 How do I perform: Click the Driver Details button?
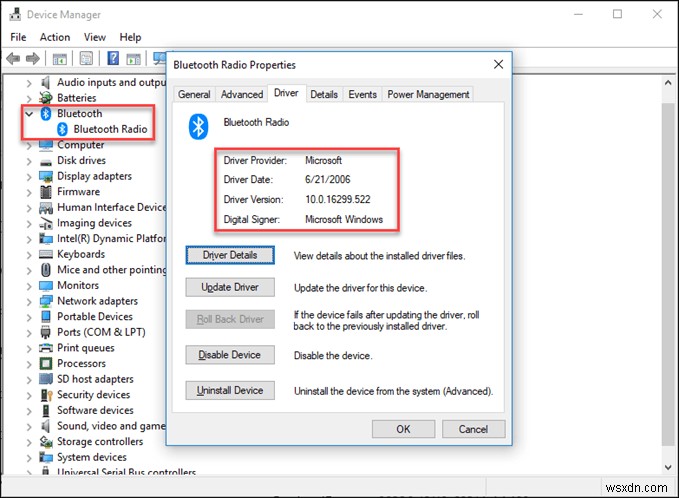click(230, 255)
